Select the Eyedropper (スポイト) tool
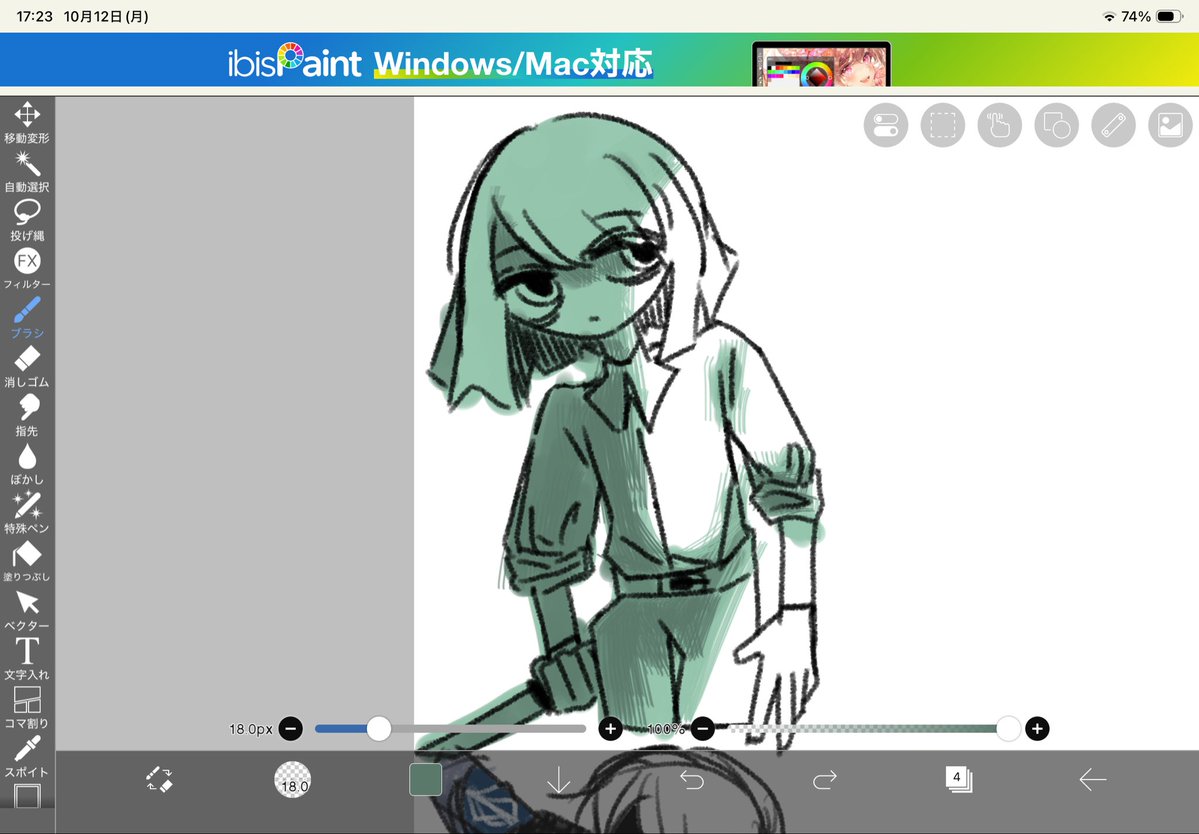The width and height of the screenshot is (1199, 834). point(27,757)
